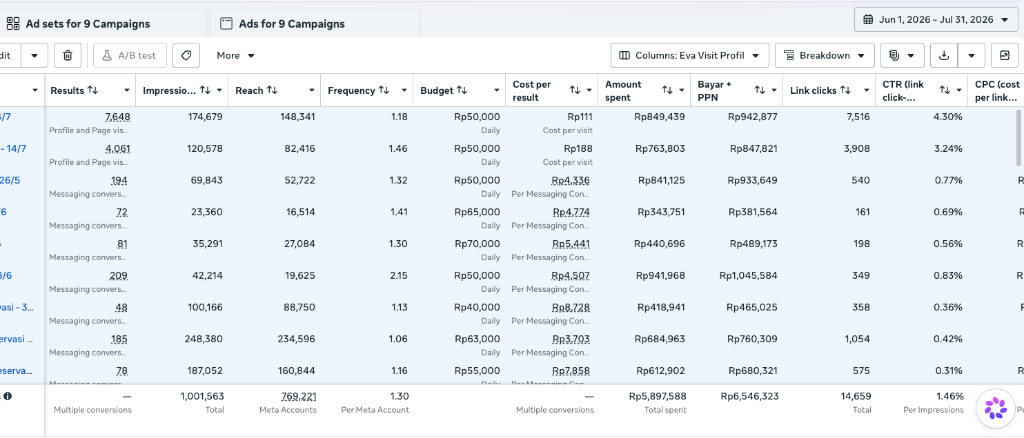The width and height of the screenshot is (1024, 438).
Task: Open the date range picker Jun 1 – Jul 31, 2026
Action: point(936,20)
